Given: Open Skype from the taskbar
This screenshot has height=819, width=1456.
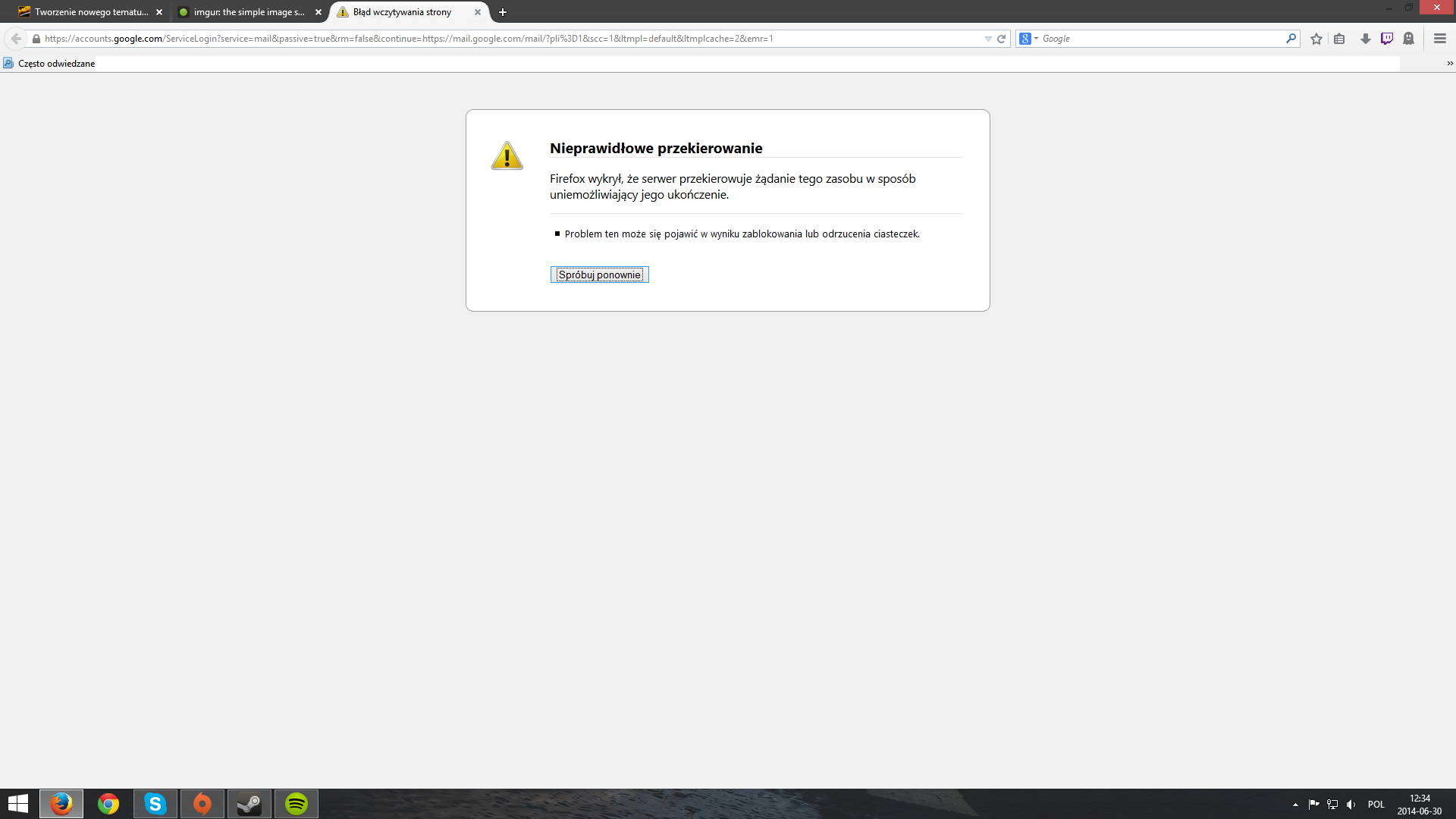Looking at the screenshot, I should coord(155,804).
